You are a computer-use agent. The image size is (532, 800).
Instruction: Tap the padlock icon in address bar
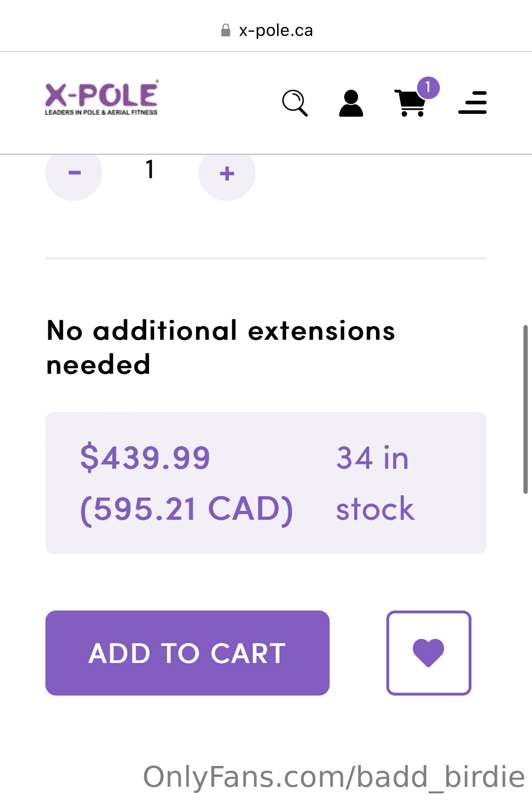(225, 30)
